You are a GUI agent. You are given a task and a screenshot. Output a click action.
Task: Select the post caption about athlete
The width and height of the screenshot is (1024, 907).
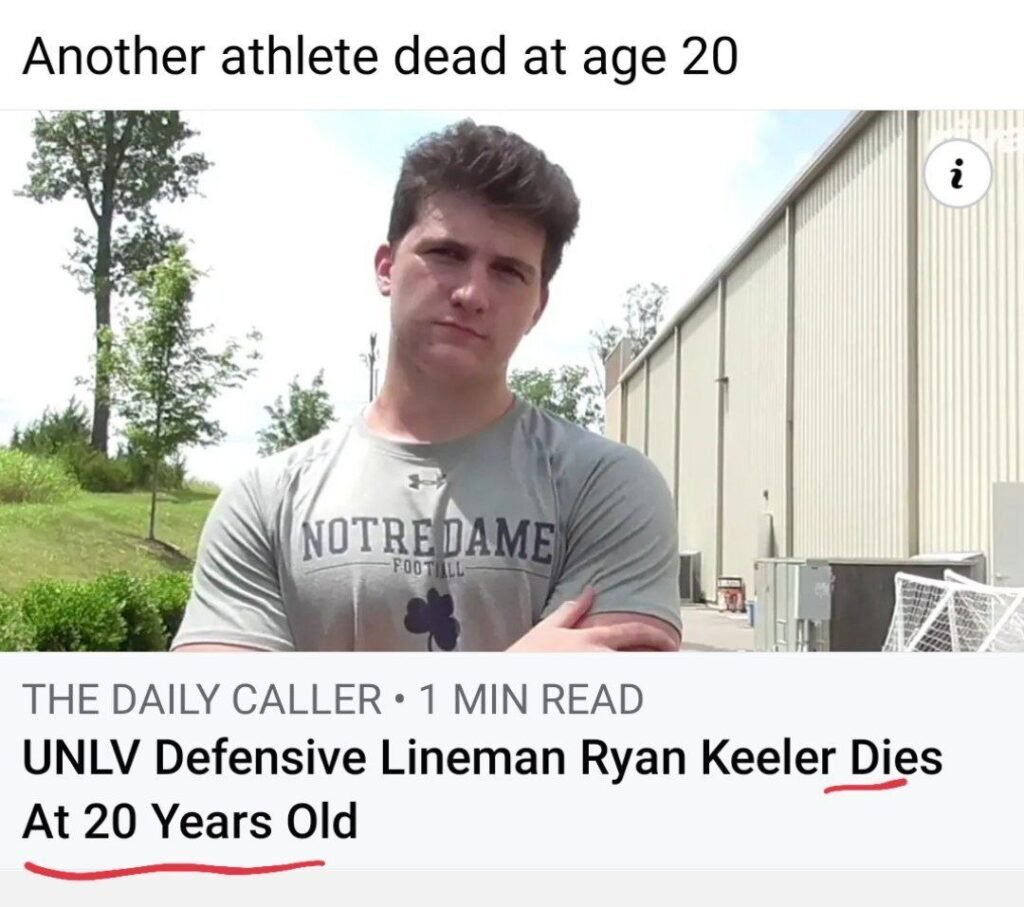pyautogui.click(x=380, y=57)
